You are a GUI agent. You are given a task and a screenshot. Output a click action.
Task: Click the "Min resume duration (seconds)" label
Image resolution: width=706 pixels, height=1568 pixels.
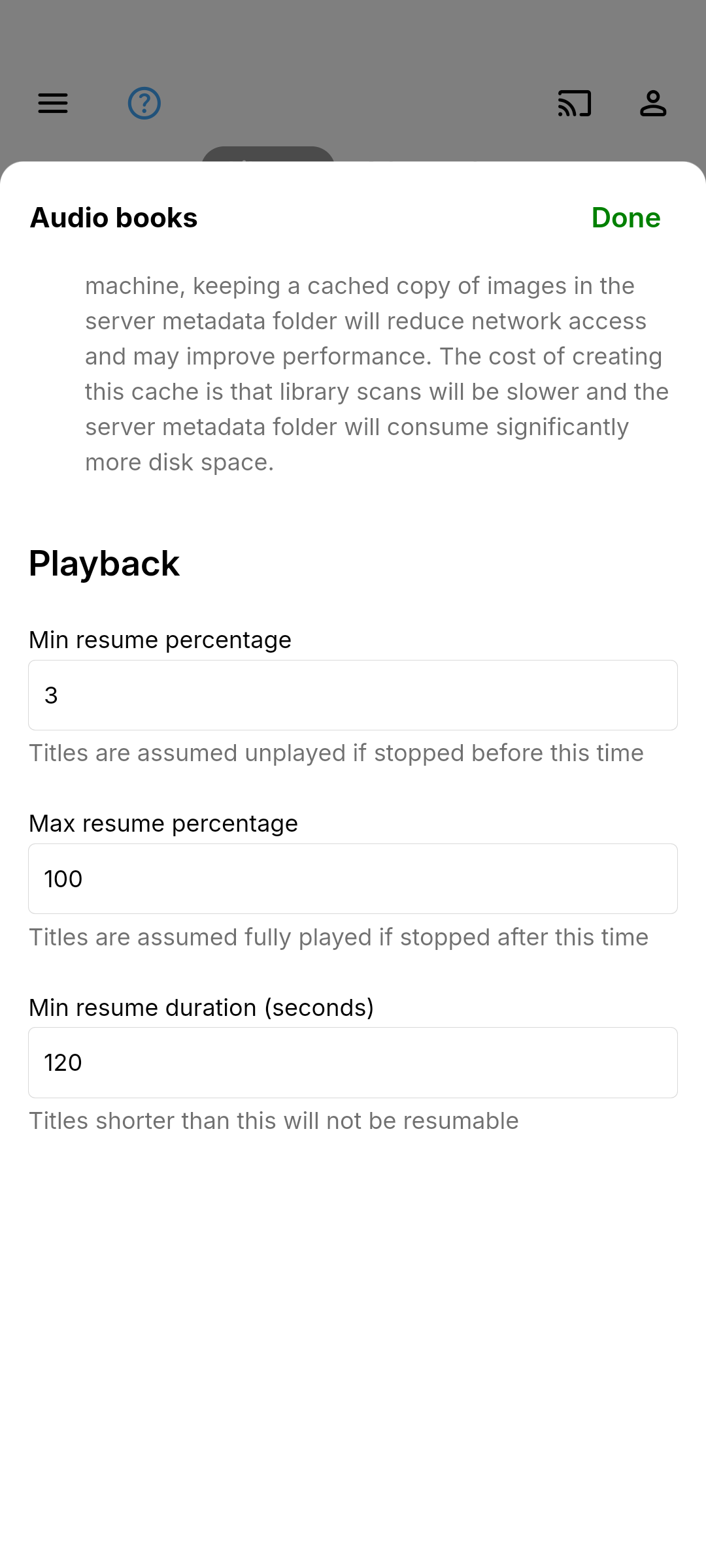(x=201, y=1007)
